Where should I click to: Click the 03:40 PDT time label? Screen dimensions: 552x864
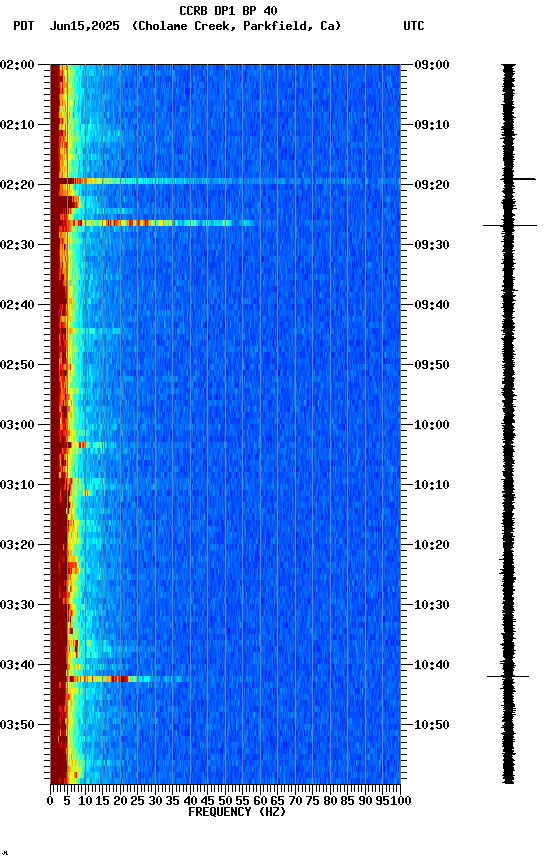tap(17, 665)
